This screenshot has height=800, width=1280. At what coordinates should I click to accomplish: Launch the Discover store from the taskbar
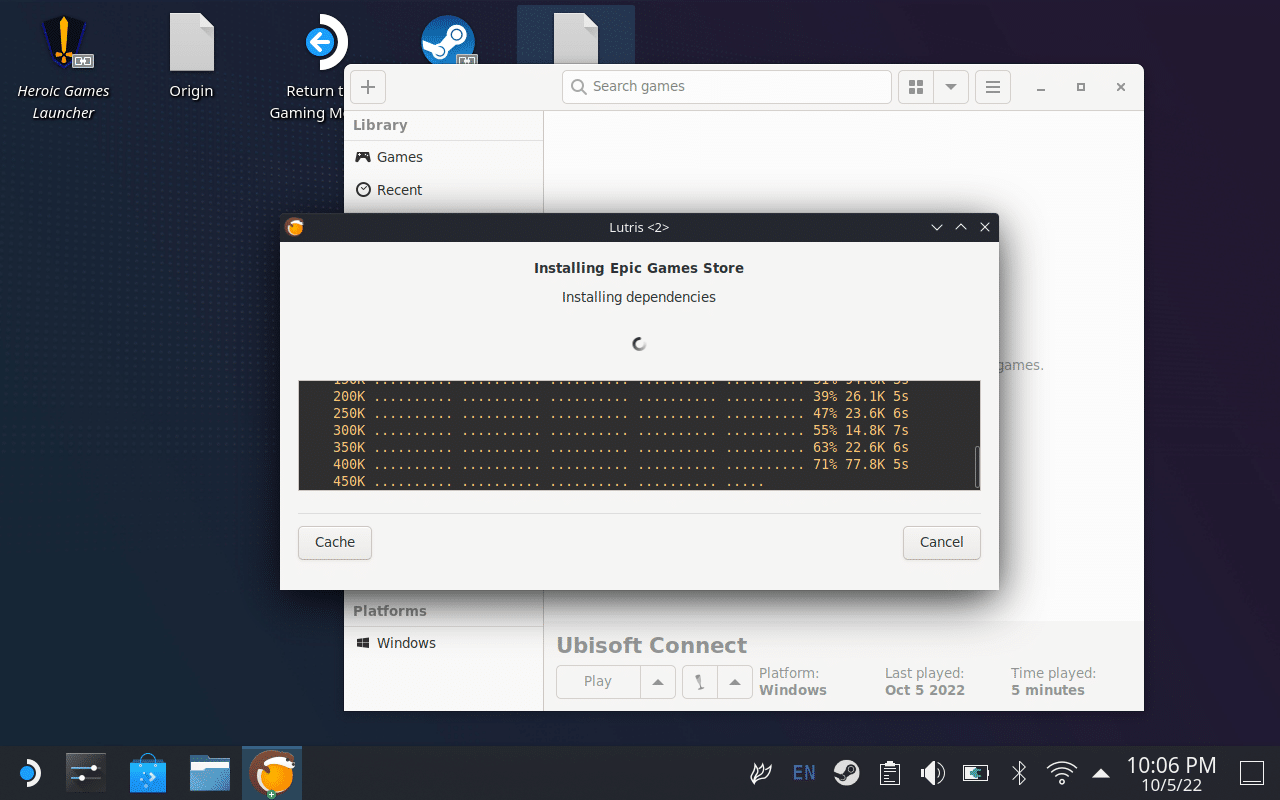[x=148, y=773]
